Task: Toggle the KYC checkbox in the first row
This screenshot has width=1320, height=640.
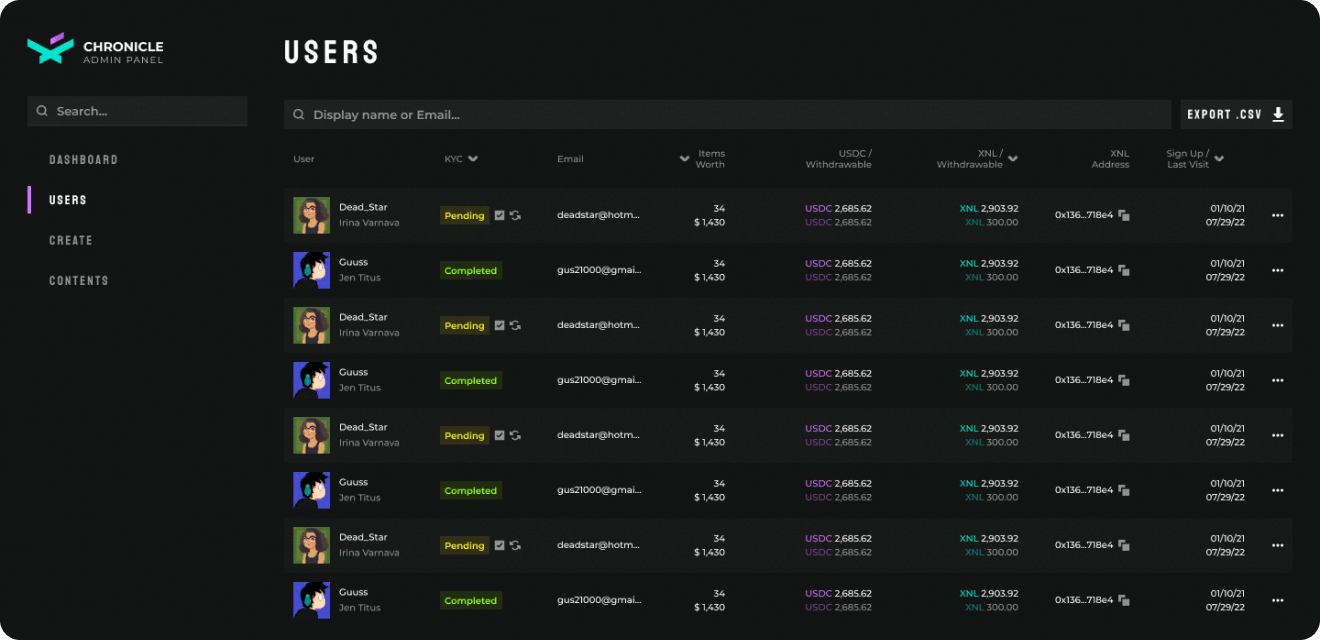Action: pyautogui.click(x=499, y=215)
